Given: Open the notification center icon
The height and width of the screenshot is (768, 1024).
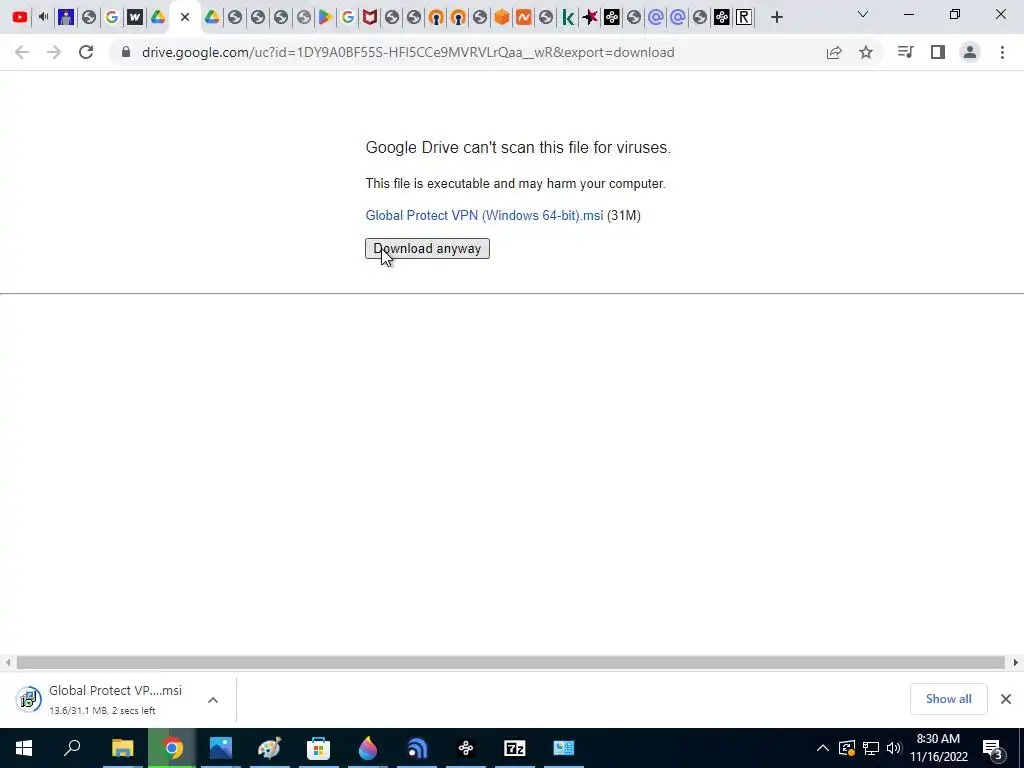Looking at the screenshot, I should point(993,748).
